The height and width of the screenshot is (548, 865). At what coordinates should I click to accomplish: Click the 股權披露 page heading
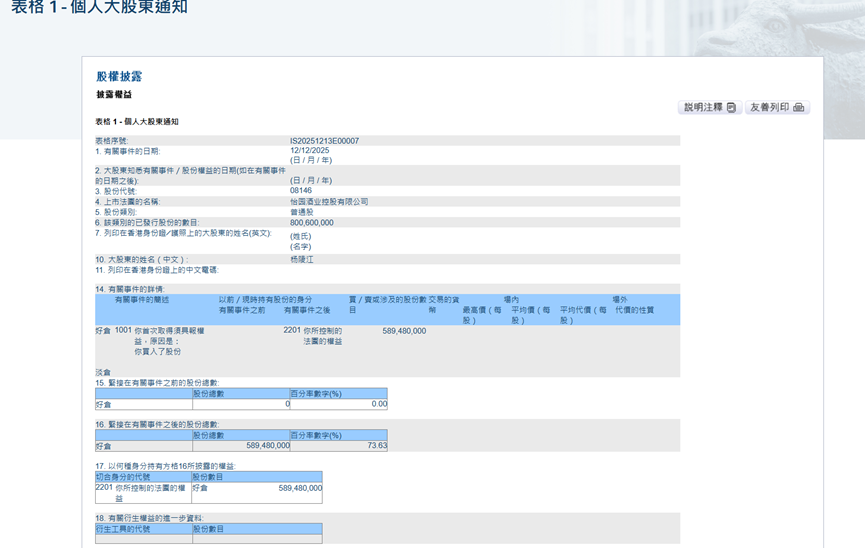tap(119, 77)
